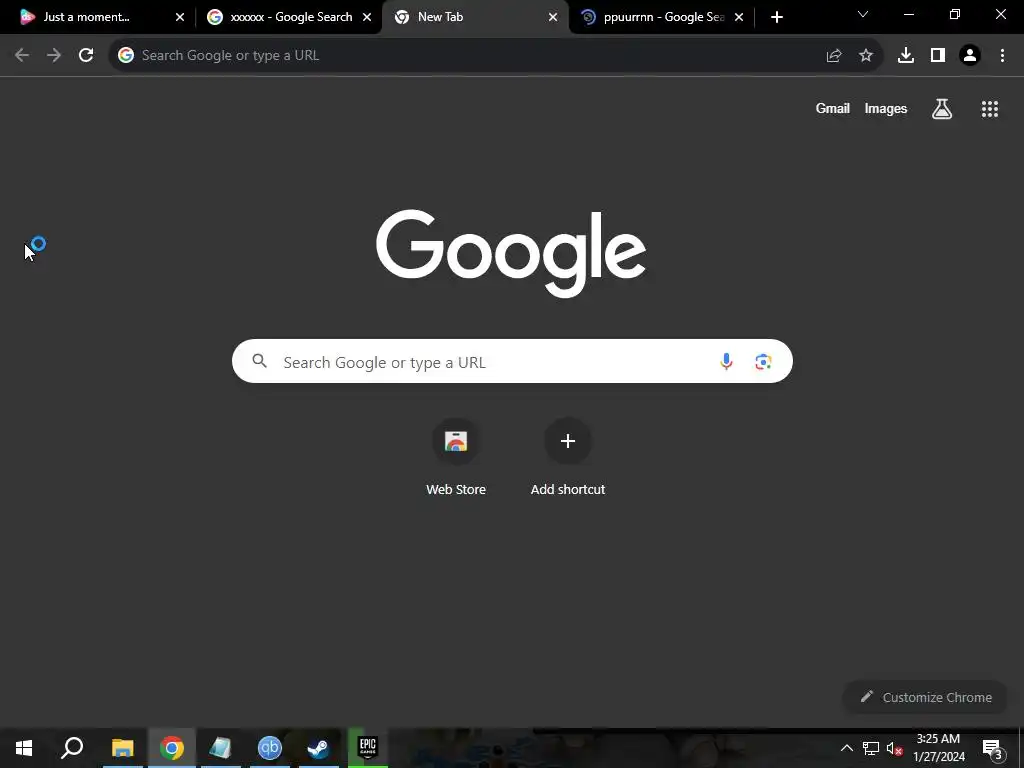
Task: Open the clock showing 3:25 AM
Action: (x=938, y=748)
